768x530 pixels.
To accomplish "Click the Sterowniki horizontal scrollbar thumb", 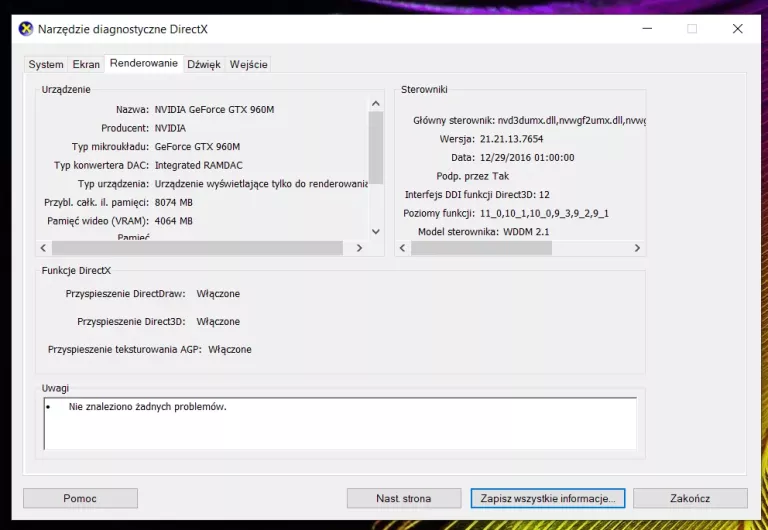I will point(481,248).
